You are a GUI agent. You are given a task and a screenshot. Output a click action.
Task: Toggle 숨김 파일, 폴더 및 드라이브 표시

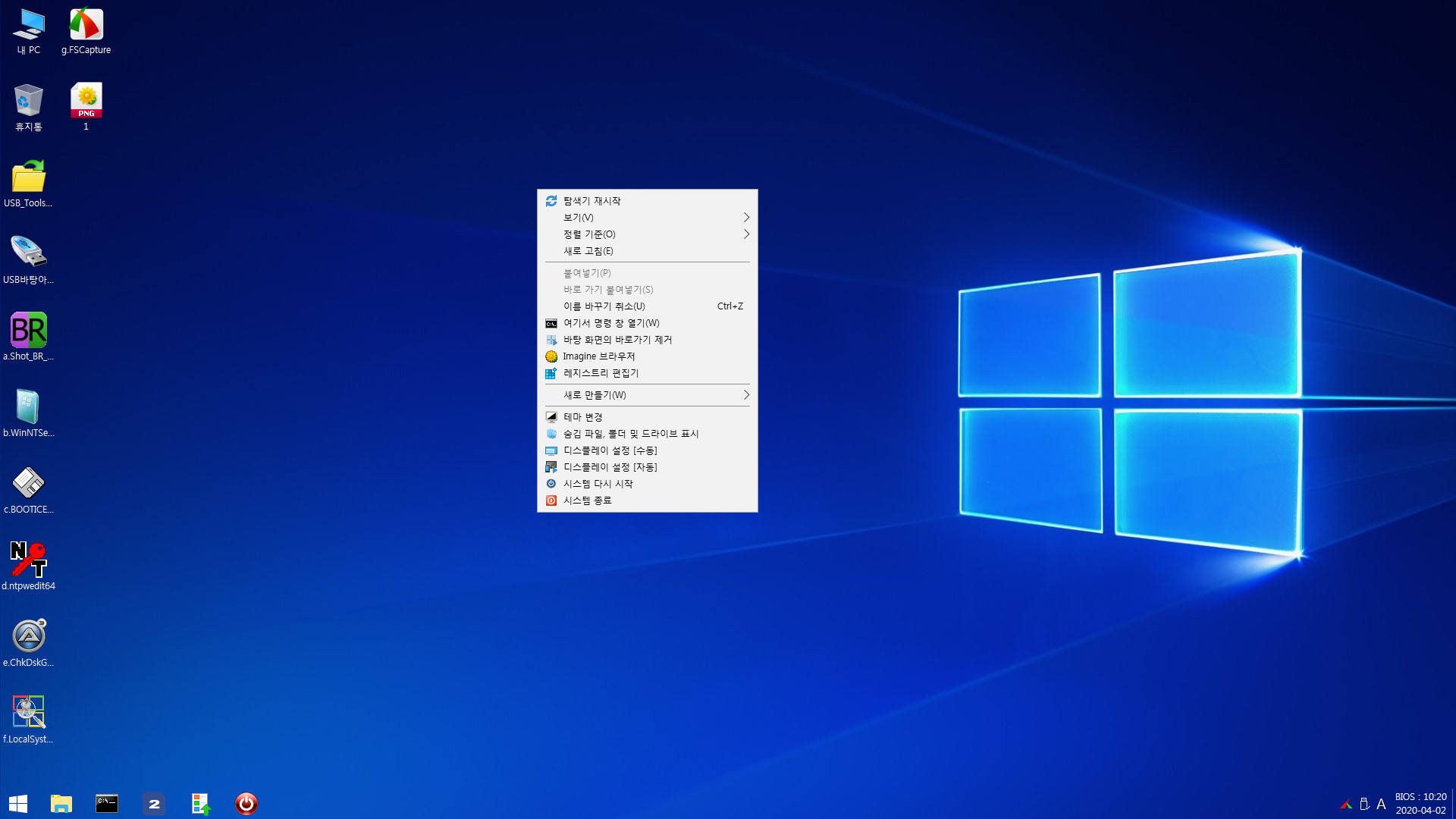point(648,434)
